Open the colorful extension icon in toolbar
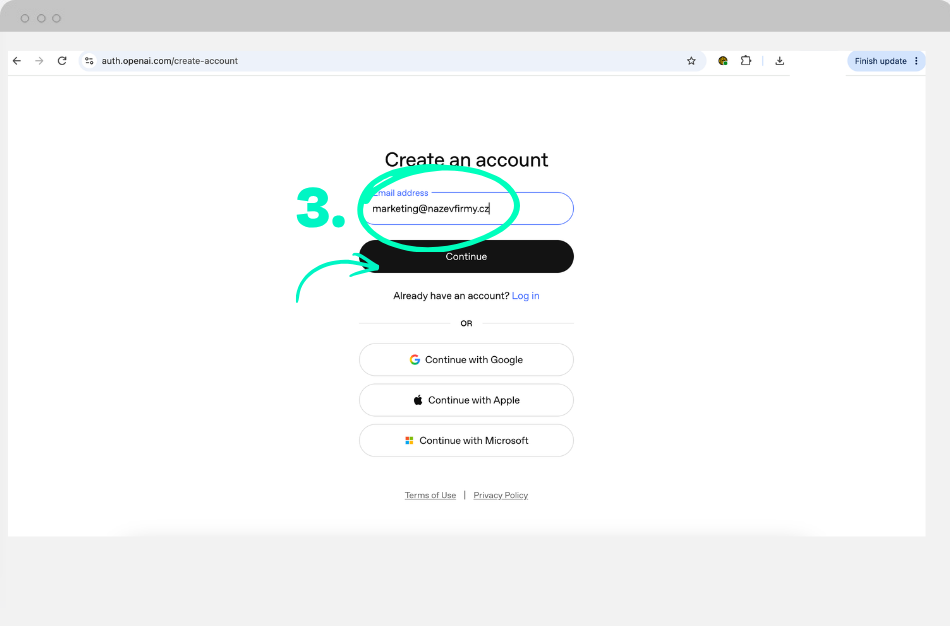The width and height of the screenshot is (950, 626). coord(723,61)
